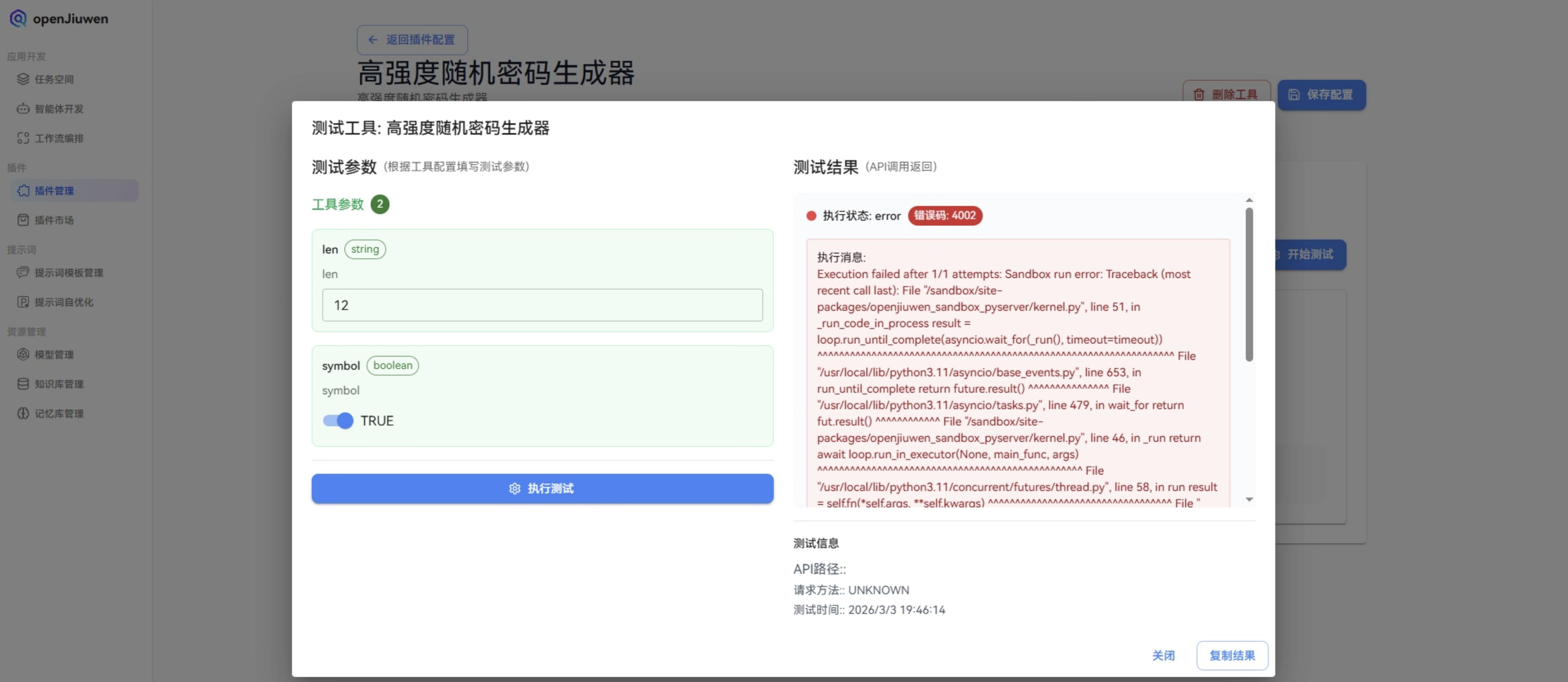Screen dimensions: 1568x682
Task: Click 复制结果 to copy test results
Action: pos(1232,656)
